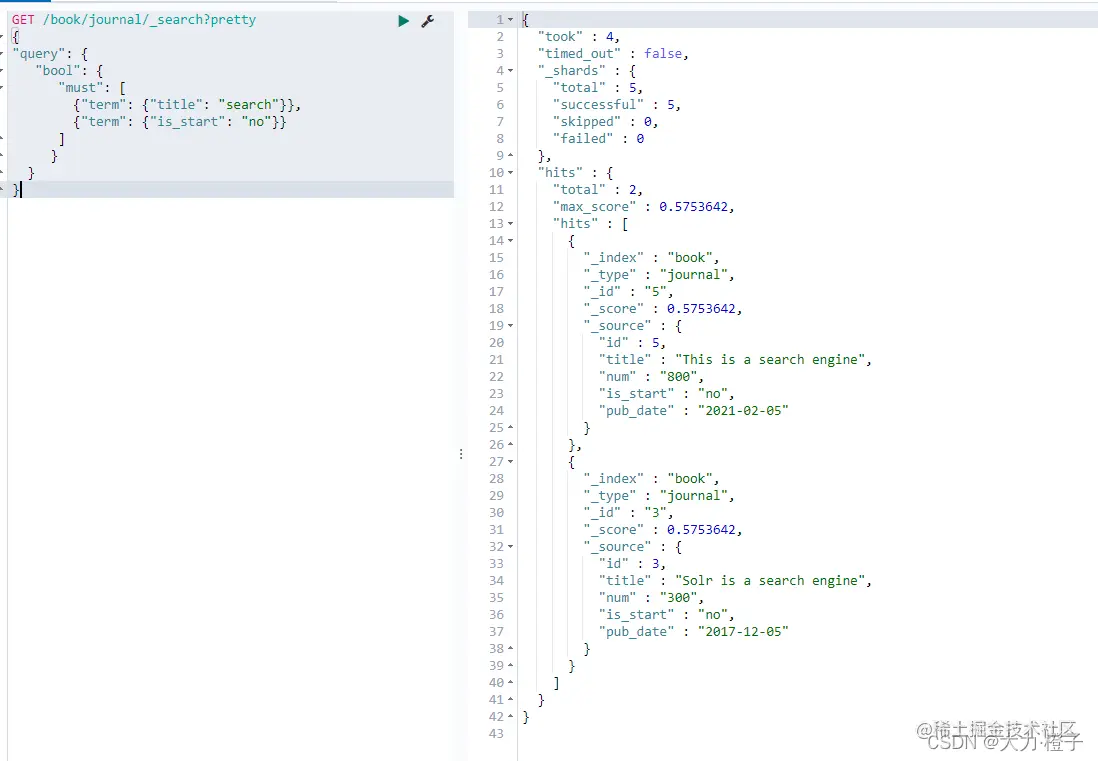The image size is (1098, 761).
Task: Collapse the _source block at line 32
Action: point(510,547)
